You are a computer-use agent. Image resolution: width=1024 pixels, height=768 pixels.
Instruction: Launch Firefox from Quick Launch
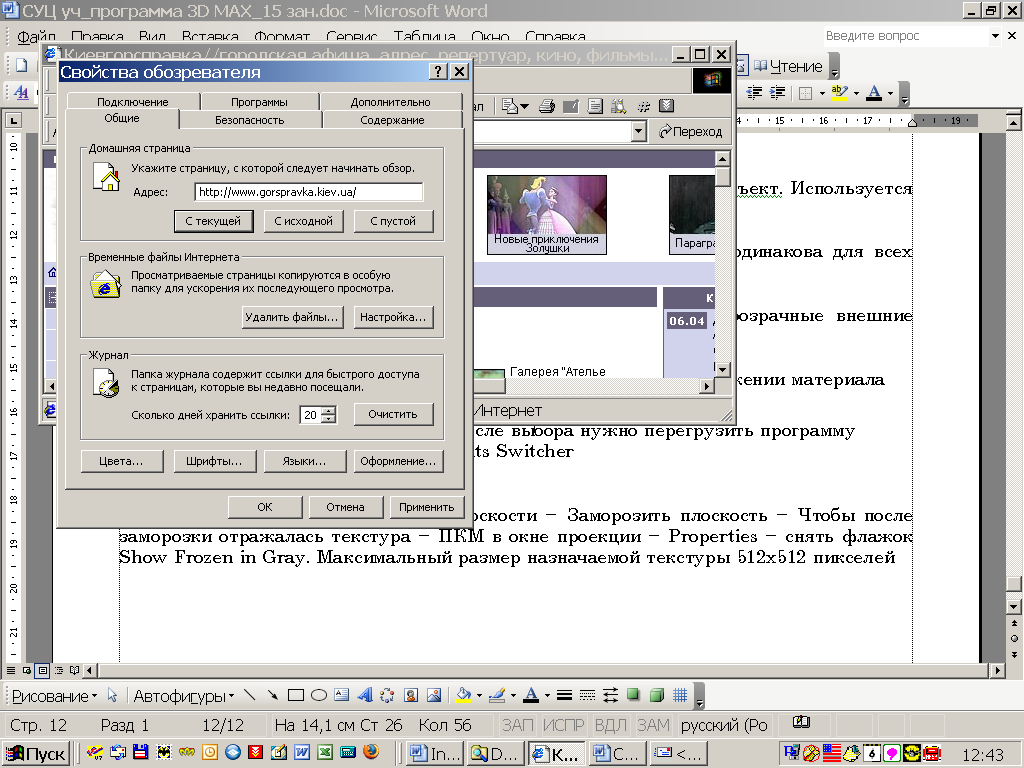371,752
